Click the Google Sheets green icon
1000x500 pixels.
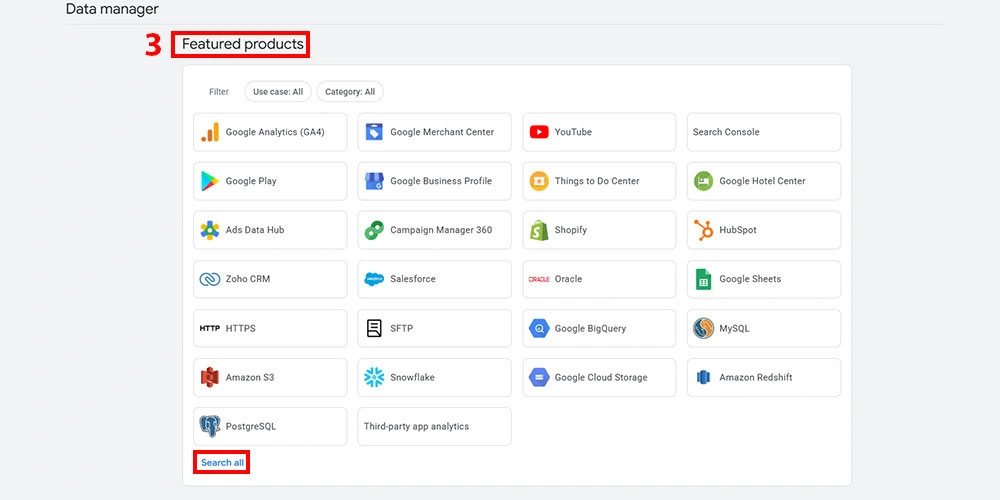(703, 279)
